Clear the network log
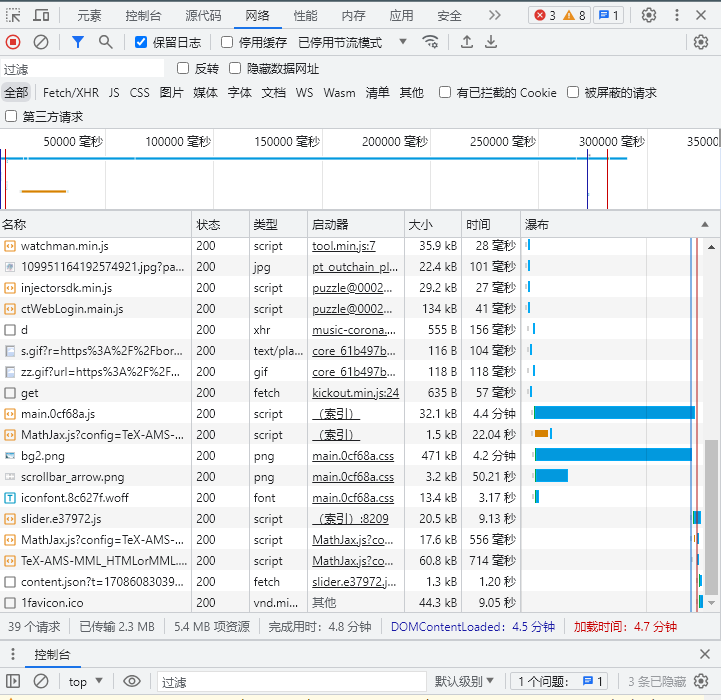Screen dimensions: 721x700 41,42
